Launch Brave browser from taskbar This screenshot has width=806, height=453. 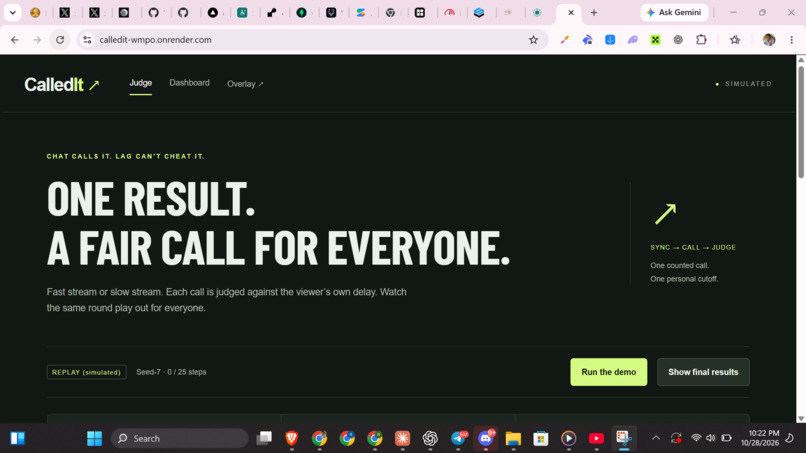(x=292, y=439)
